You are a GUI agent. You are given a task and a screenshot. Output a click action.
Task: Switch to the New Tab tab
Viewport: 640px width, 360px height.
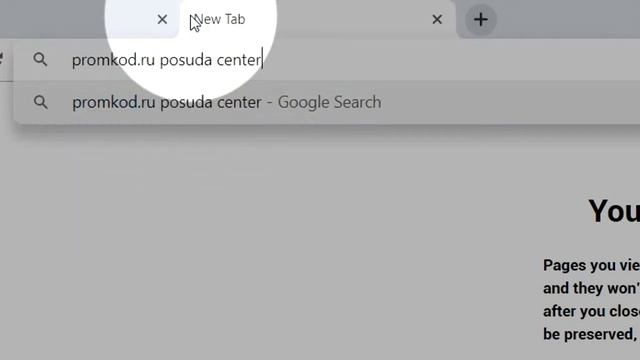pos(316,19)
